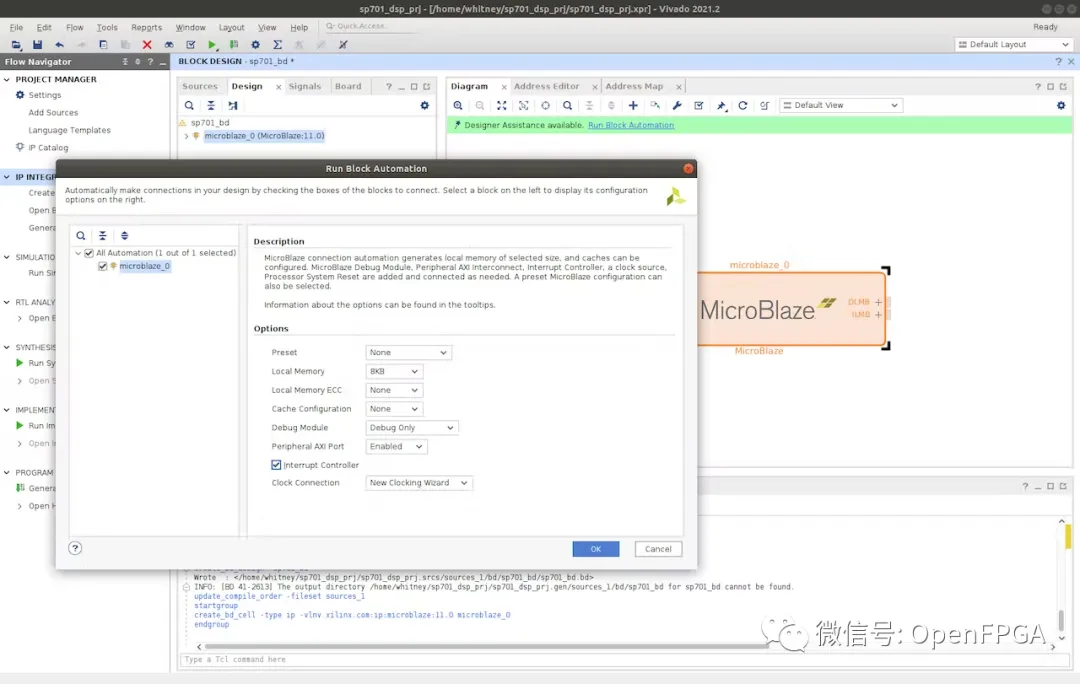The width and height of the screenshot is (1080, 684).
Task: Click the help question mark in dialog
Action: pyautogui.click(x=75, y=548)
